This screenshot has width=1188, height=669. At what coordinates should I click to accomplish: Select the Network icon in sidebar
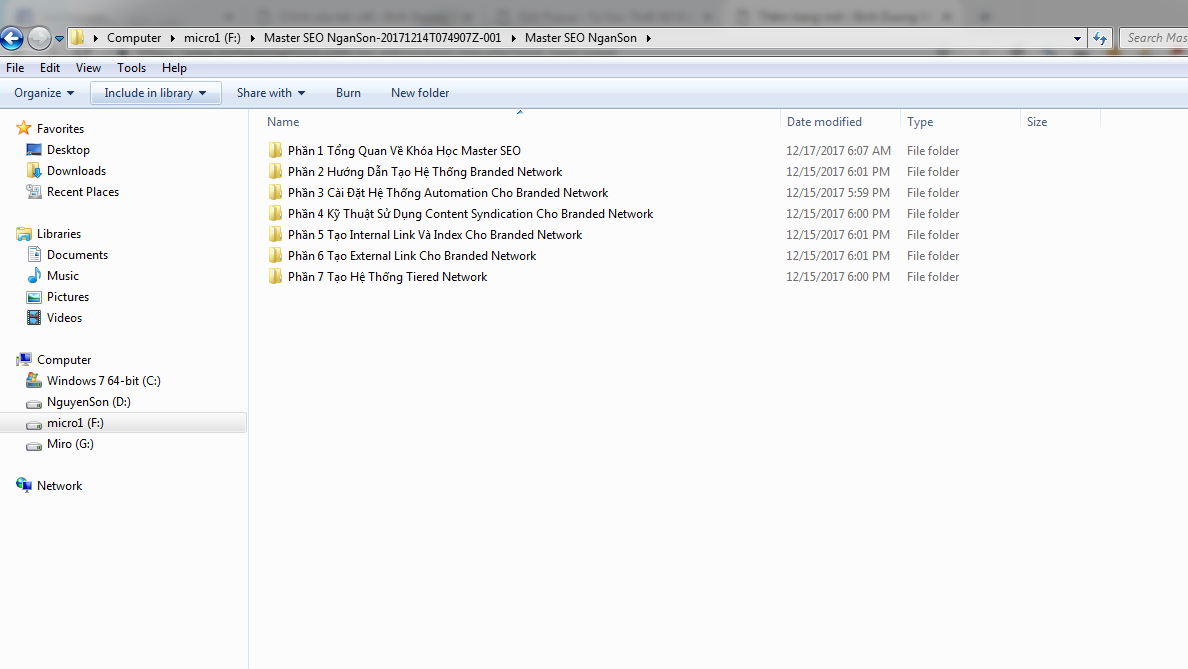point(24,486)
